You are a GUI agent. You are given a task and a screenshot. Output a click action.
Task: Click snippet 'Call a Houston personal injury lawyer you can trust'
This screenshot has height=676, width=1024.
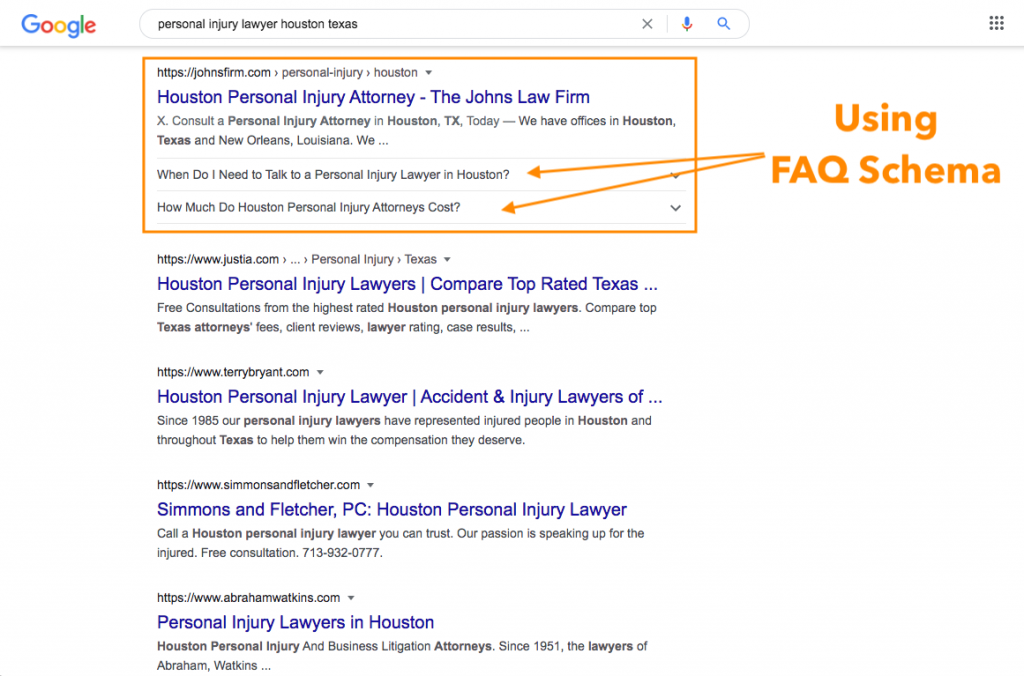click(400, 543)
